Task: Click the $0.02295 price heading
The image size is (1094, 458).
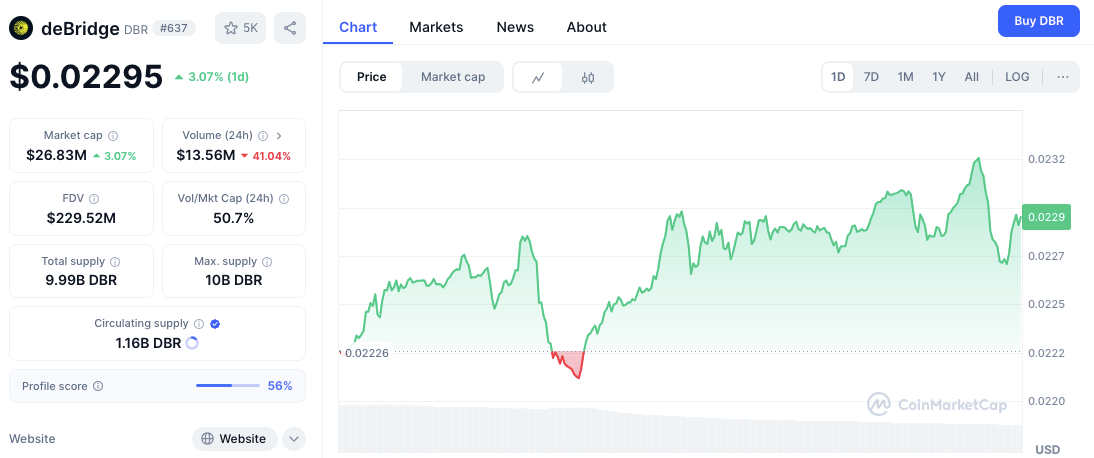Action: 86,77
